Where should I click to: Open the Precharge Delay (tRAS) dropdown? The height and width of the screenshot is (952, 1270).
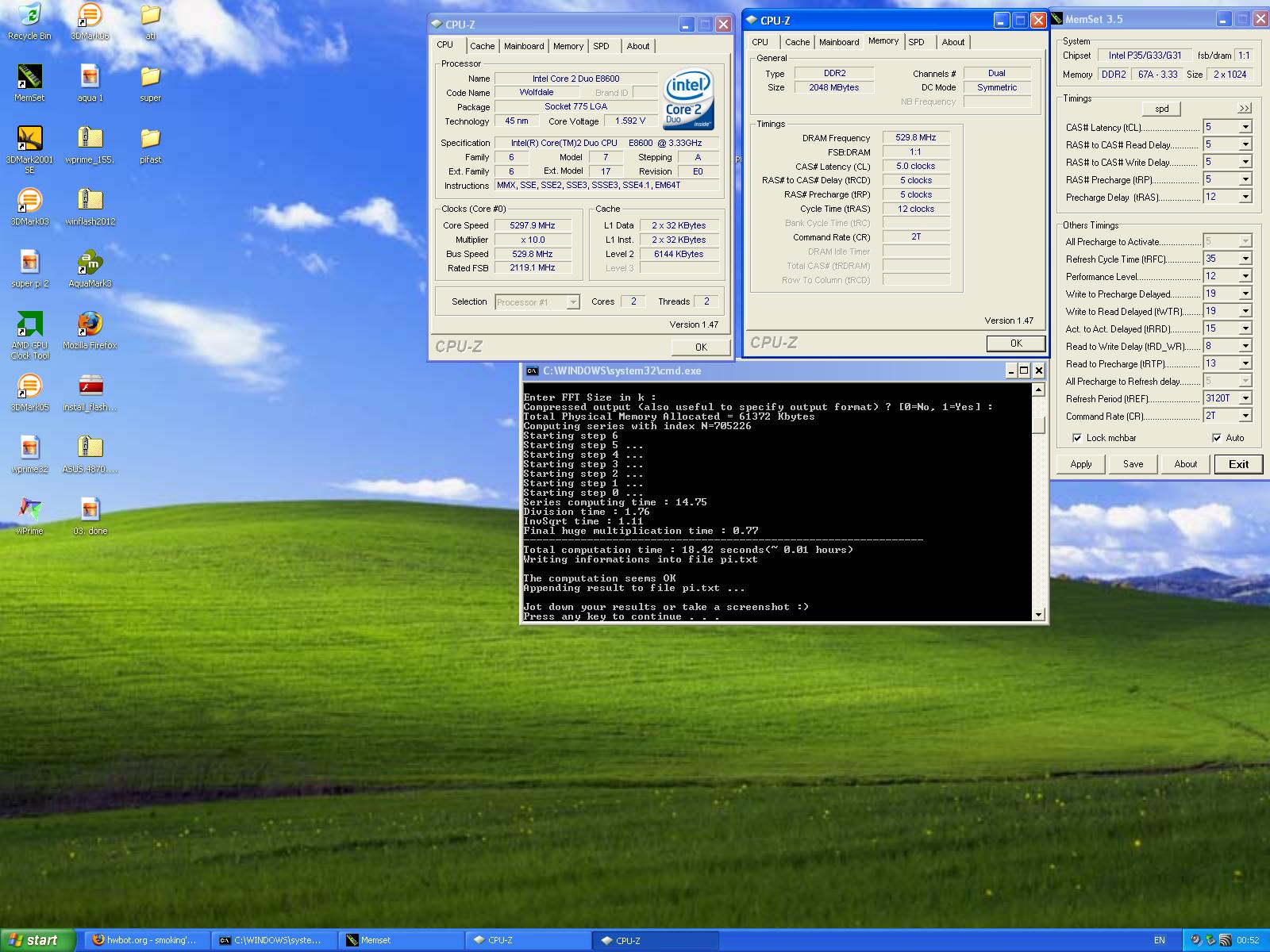pyautogui.click(x=1245, y=197)
